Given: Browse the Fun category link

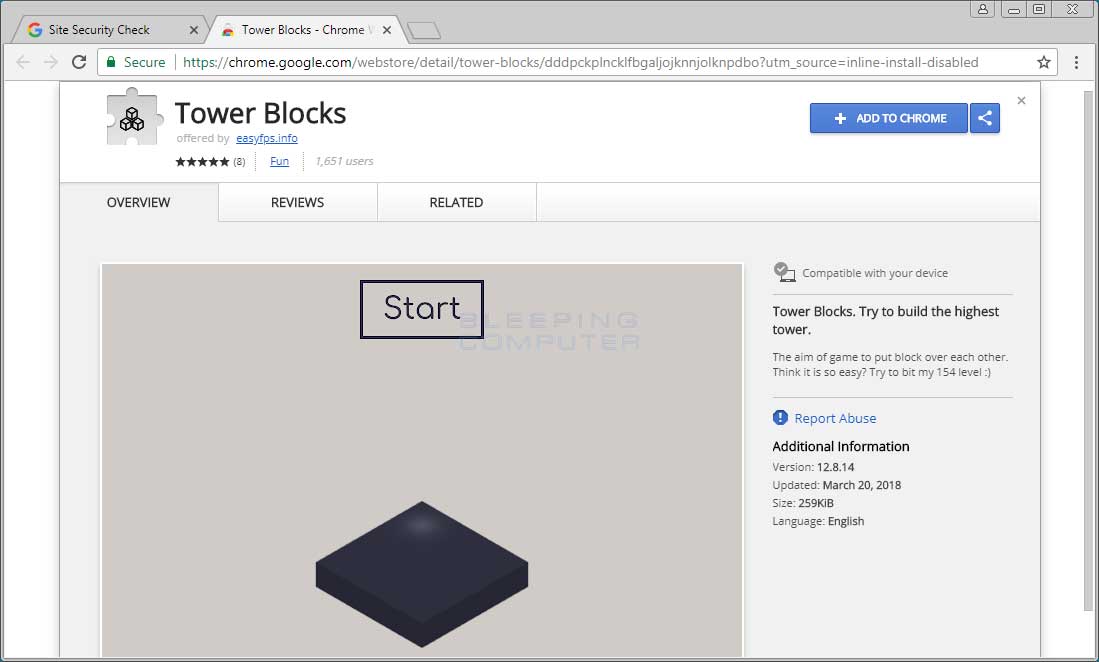Looking at the screenshot, I should pyautogui.click(x=280, y=161).
